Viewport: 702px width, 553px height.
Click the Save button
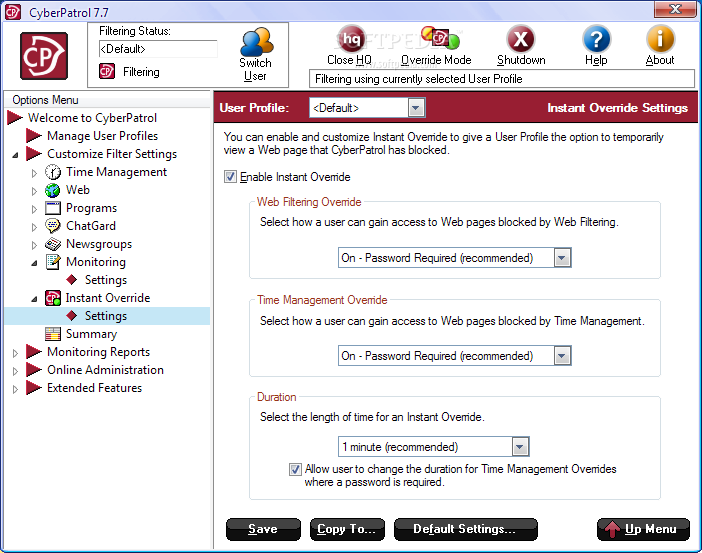[x=263, y=529]
